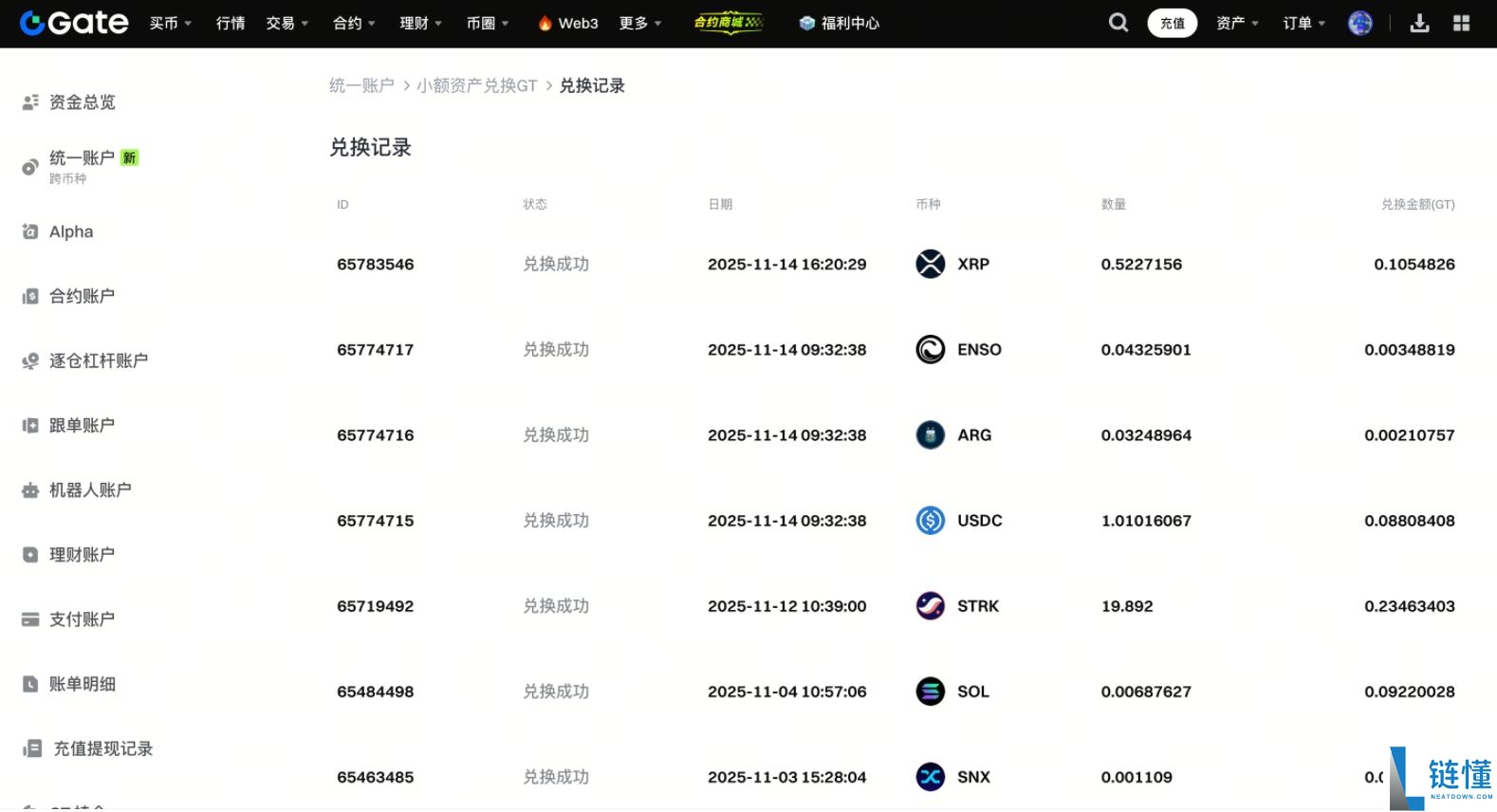Click the 兑换金额(GT) column header
The image size is (1497, 812).
[1417, 204]
